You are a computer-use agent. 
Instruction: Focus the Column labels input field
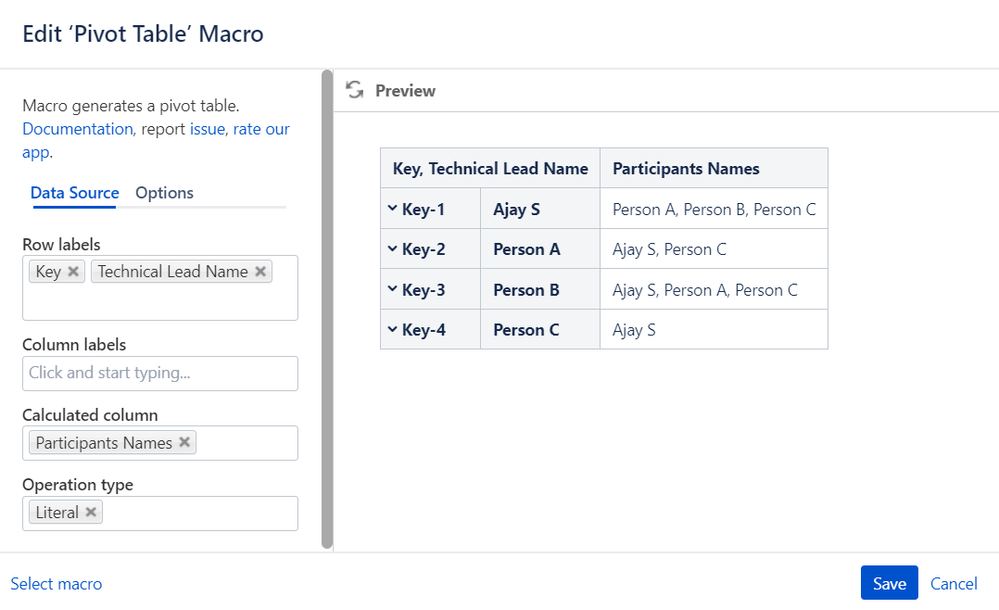[160, 373]
